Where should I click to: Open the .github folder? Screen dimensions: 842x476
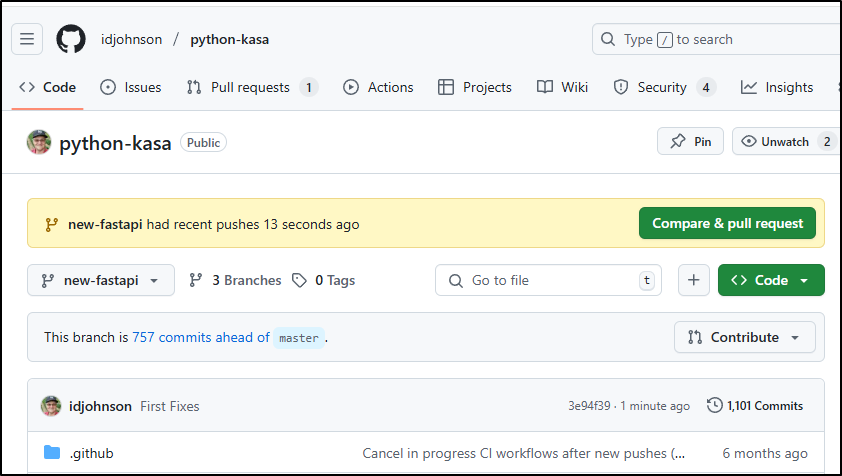coord(91,453)
